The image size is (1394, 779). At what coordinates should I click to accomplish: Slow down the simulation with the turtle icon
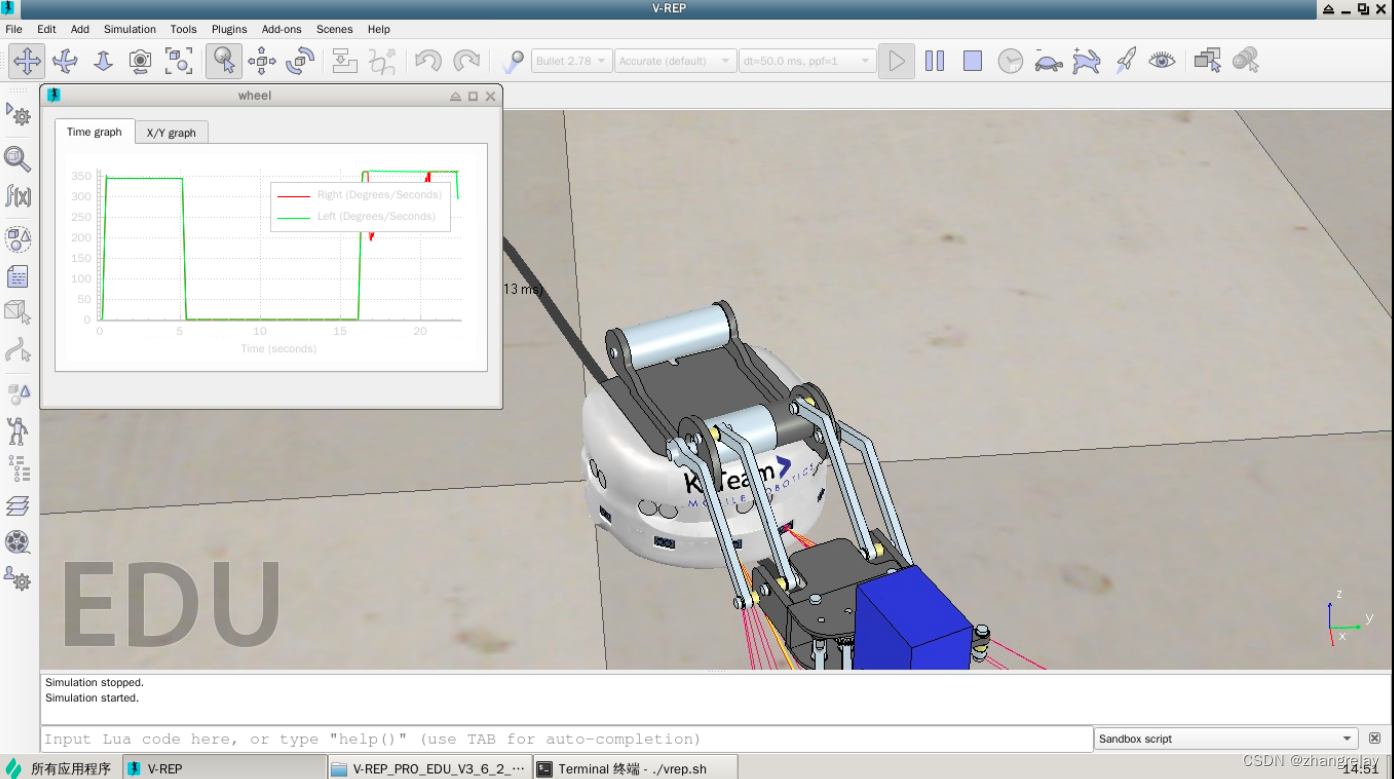[1048, 61]
